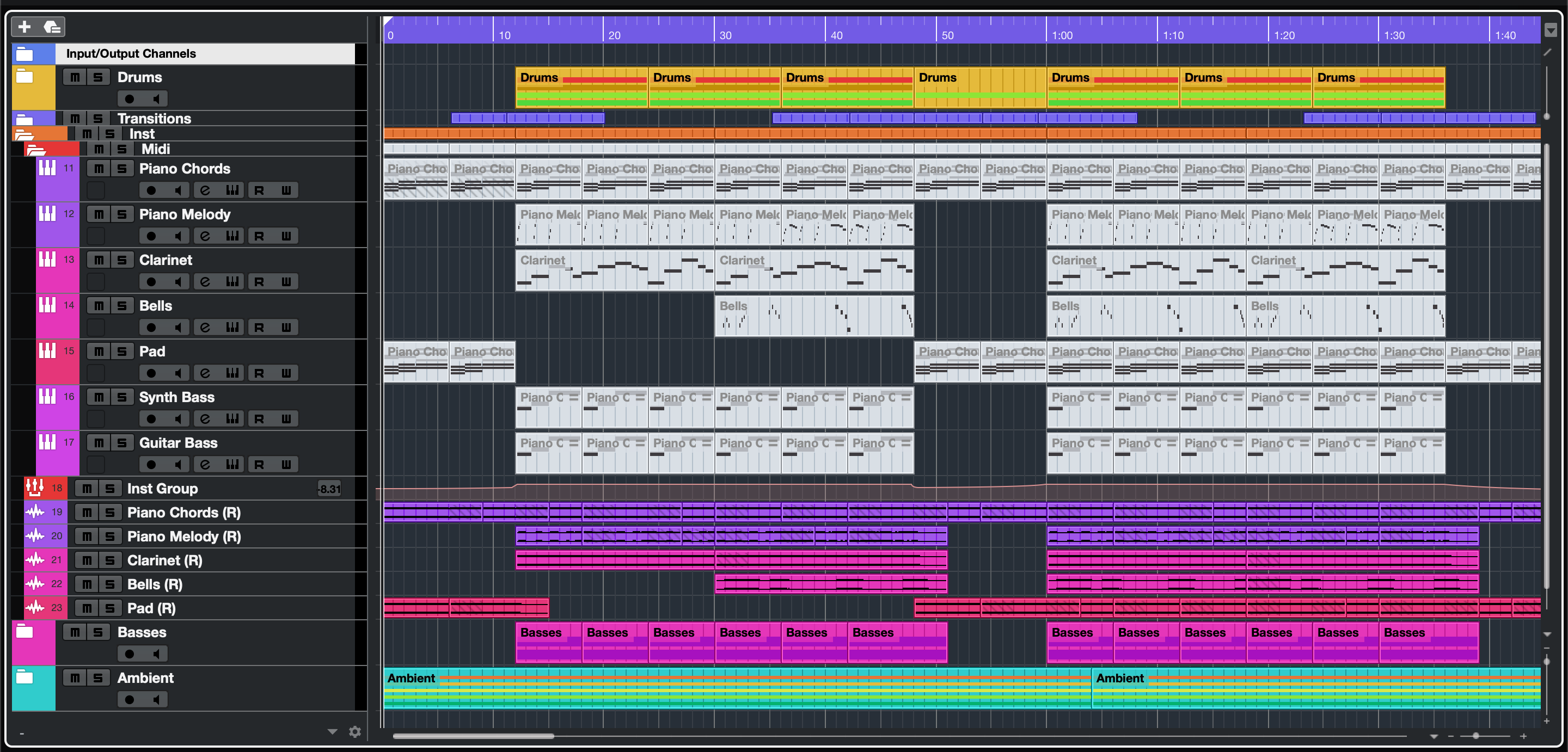Open dropdown arrow at bottom of track list
The width and height of the screenshot is (1568, 752).
point(332,731)
